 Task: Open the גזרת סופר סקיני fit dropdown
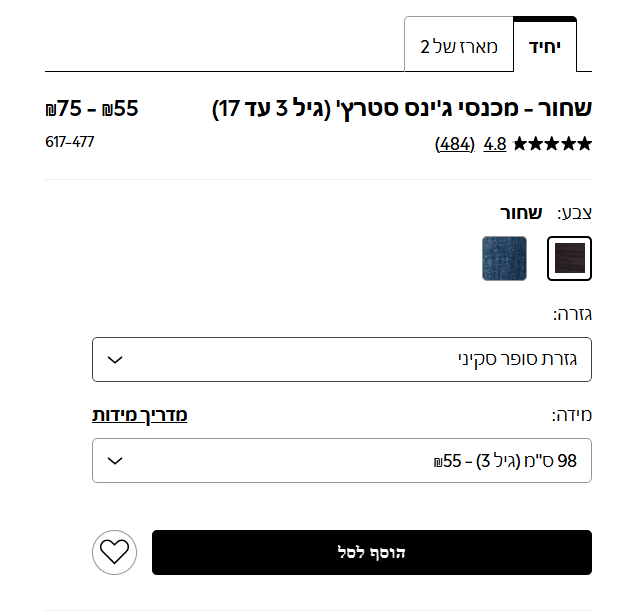[x=342, y=359]
